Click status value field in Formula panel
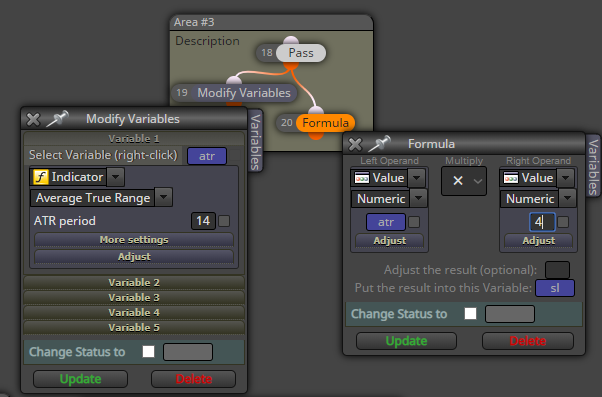 point(510,314)
